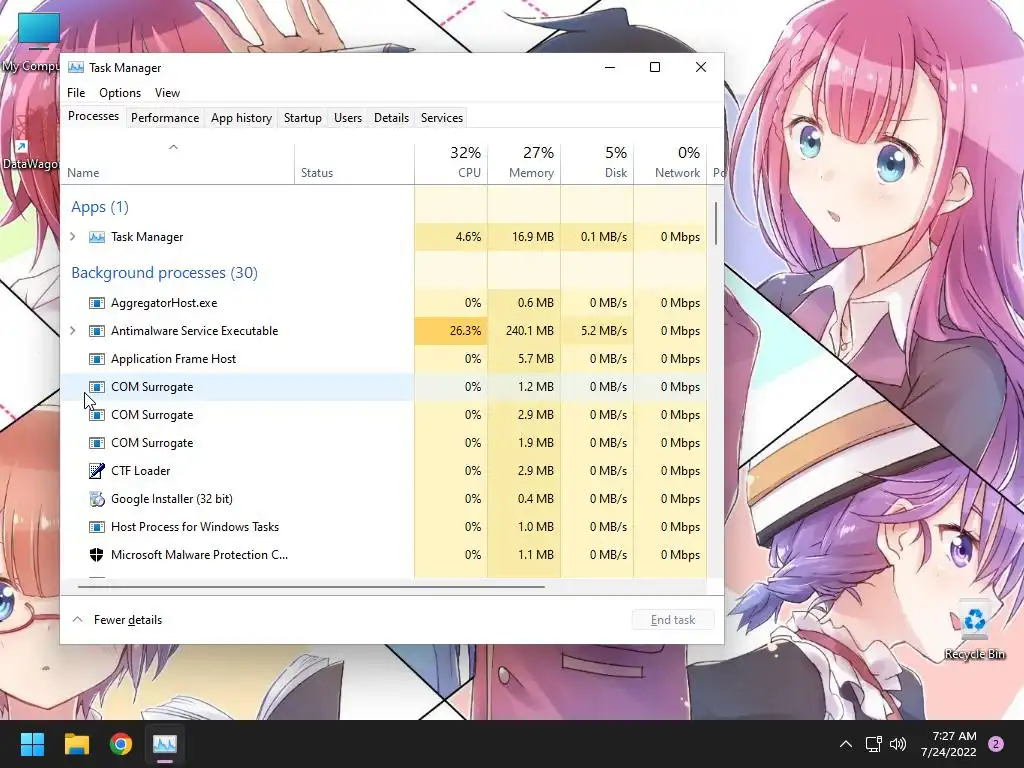Viewport: 1024px width, 768px height.
Task: Click the Task Manager app row icon
Action: pos(97,236)
